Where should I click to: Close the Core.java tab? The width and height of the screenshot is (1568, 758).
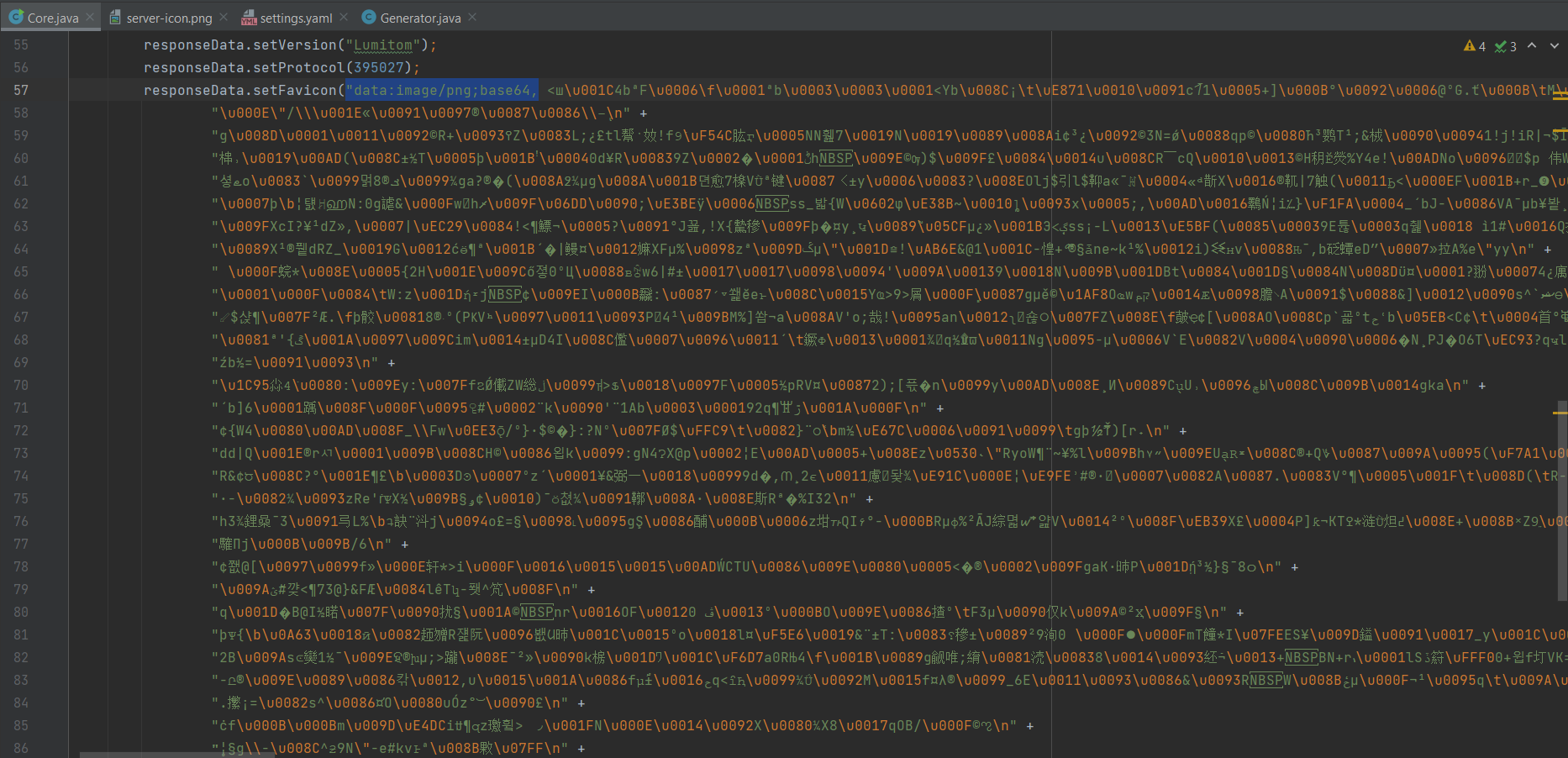pos(89,16)
